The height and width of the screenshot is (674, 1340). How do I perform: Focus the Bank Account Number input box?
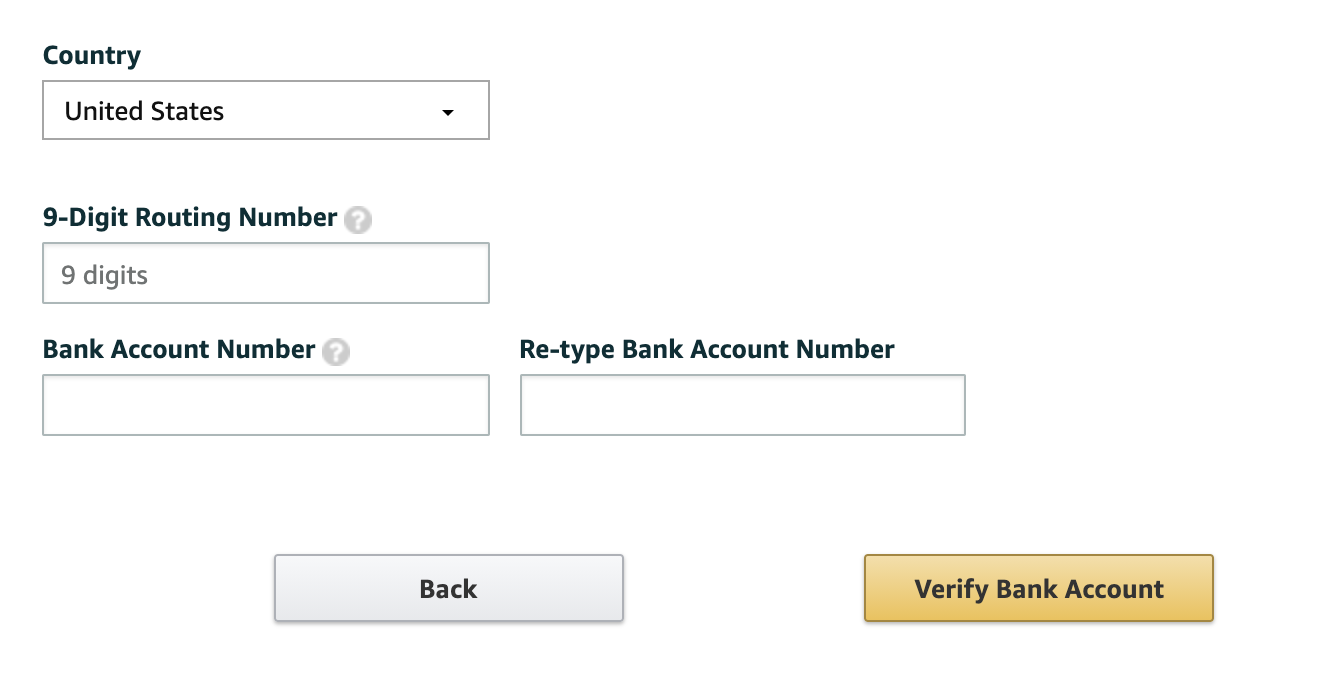click(x=266, y=405)
